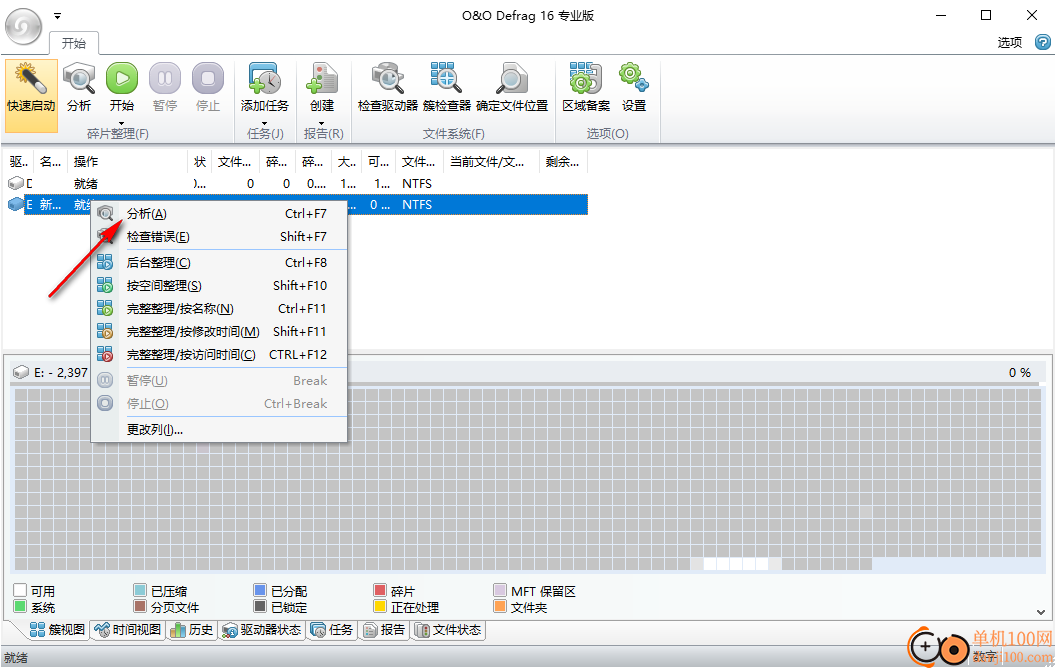Click the 文件夹 orange legend swatch
This screenshot has height=668, width=1056.
click(500, 607)
